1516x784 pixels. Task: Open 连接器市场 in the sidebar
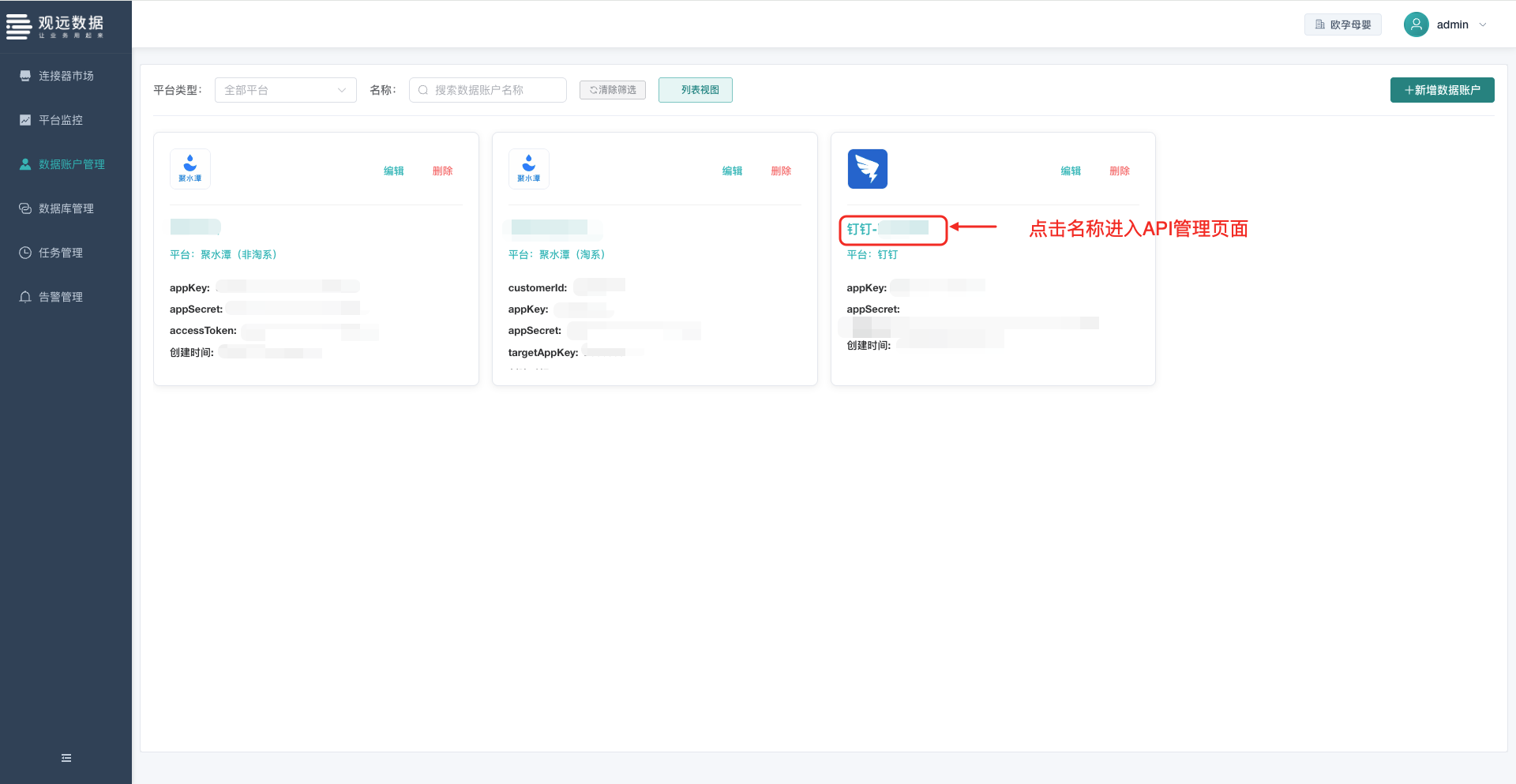[x=66, y=76]
